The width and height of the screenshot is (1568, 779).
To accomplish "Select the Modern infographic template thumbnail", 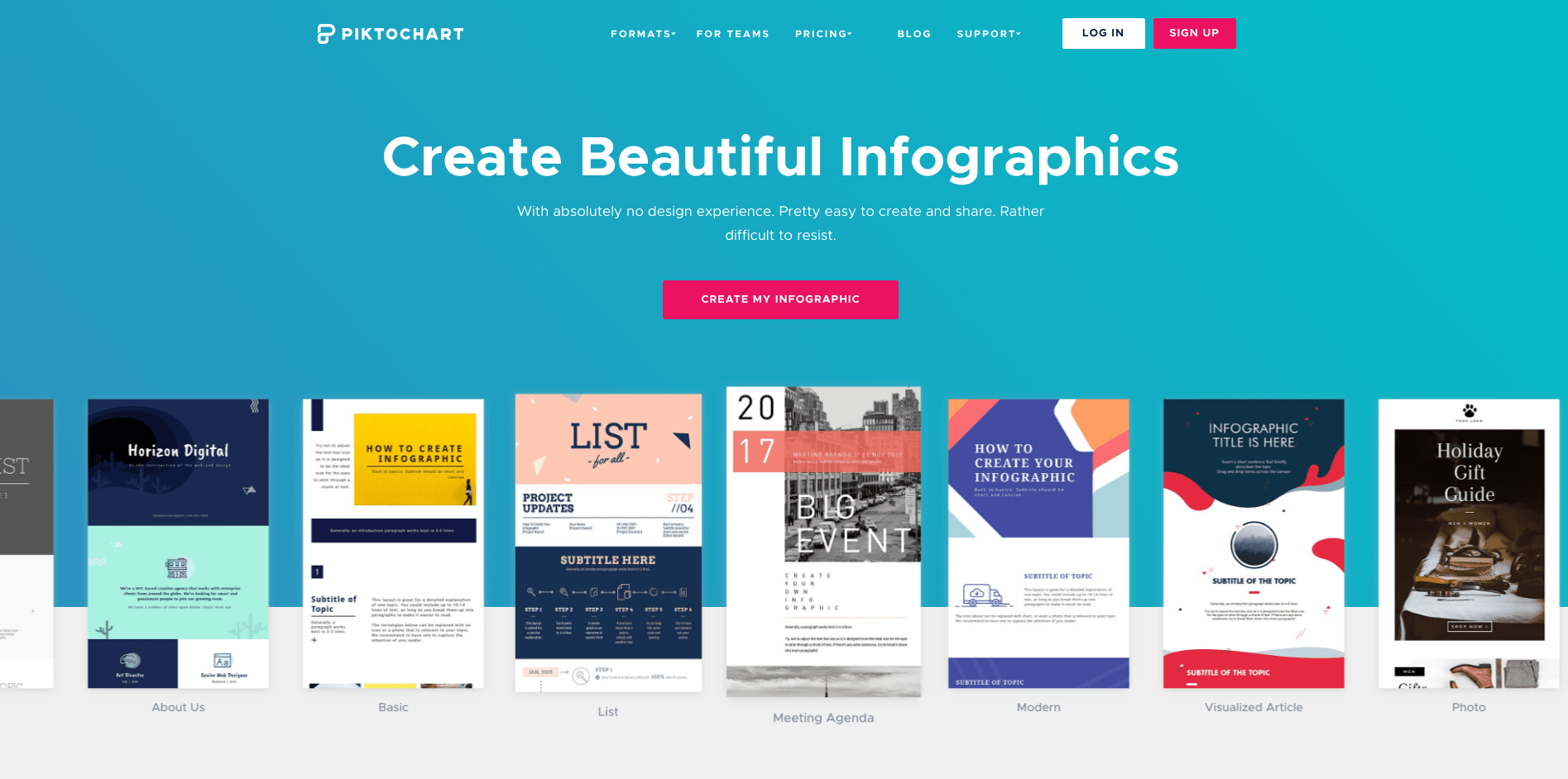I will (x=1038, y=543).
